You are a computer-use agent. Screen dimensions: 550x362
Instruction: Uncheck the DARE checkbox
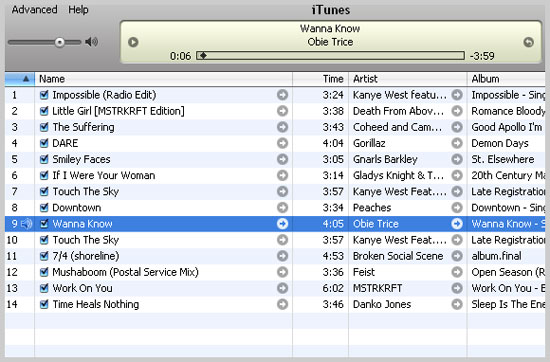click(44, 143)
